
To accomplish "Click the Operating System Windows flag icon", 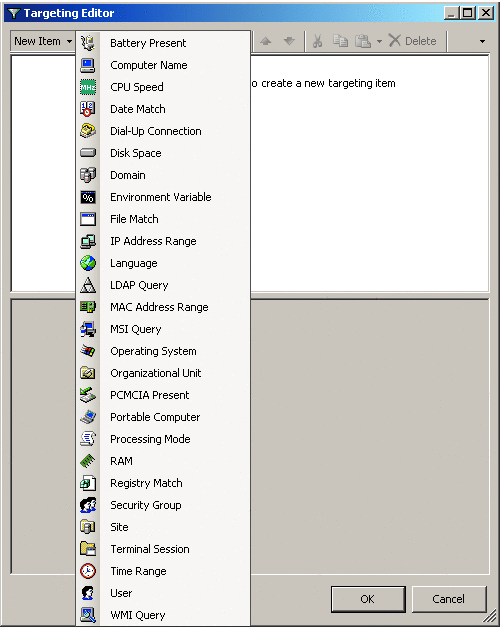I will tap(88, 351).
